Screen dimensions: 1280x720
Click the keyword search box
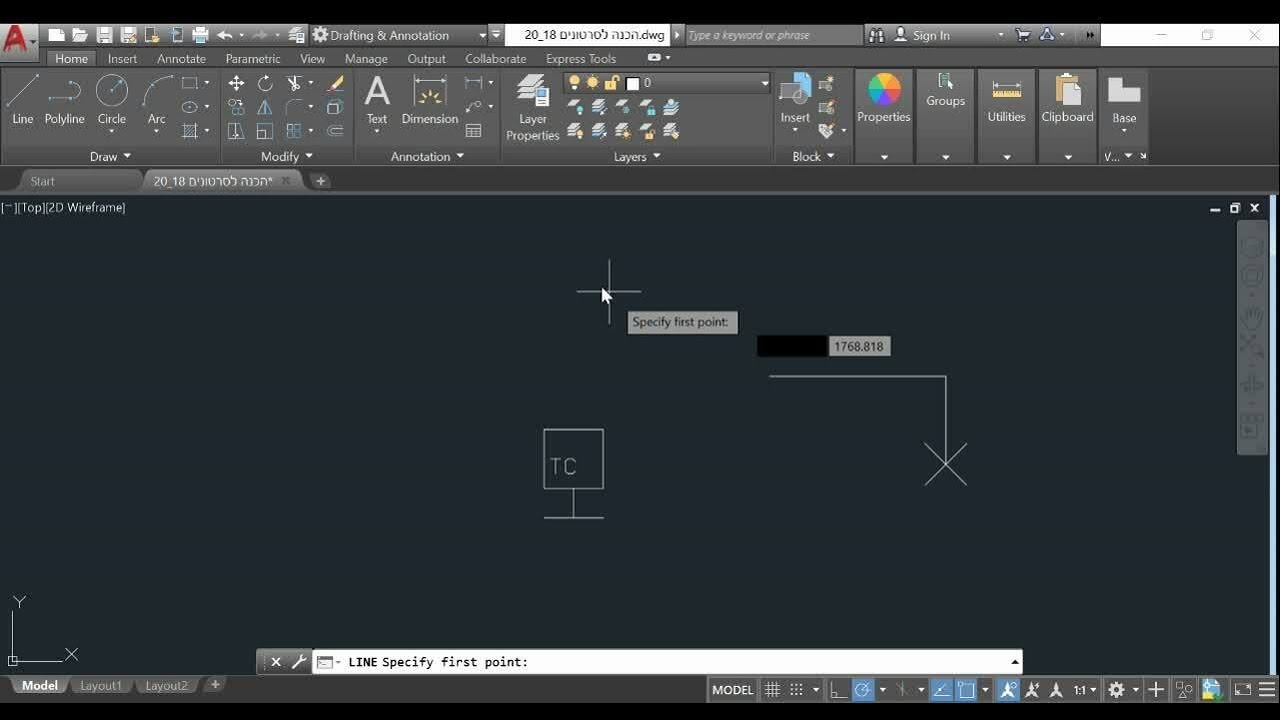pos(772,35)
